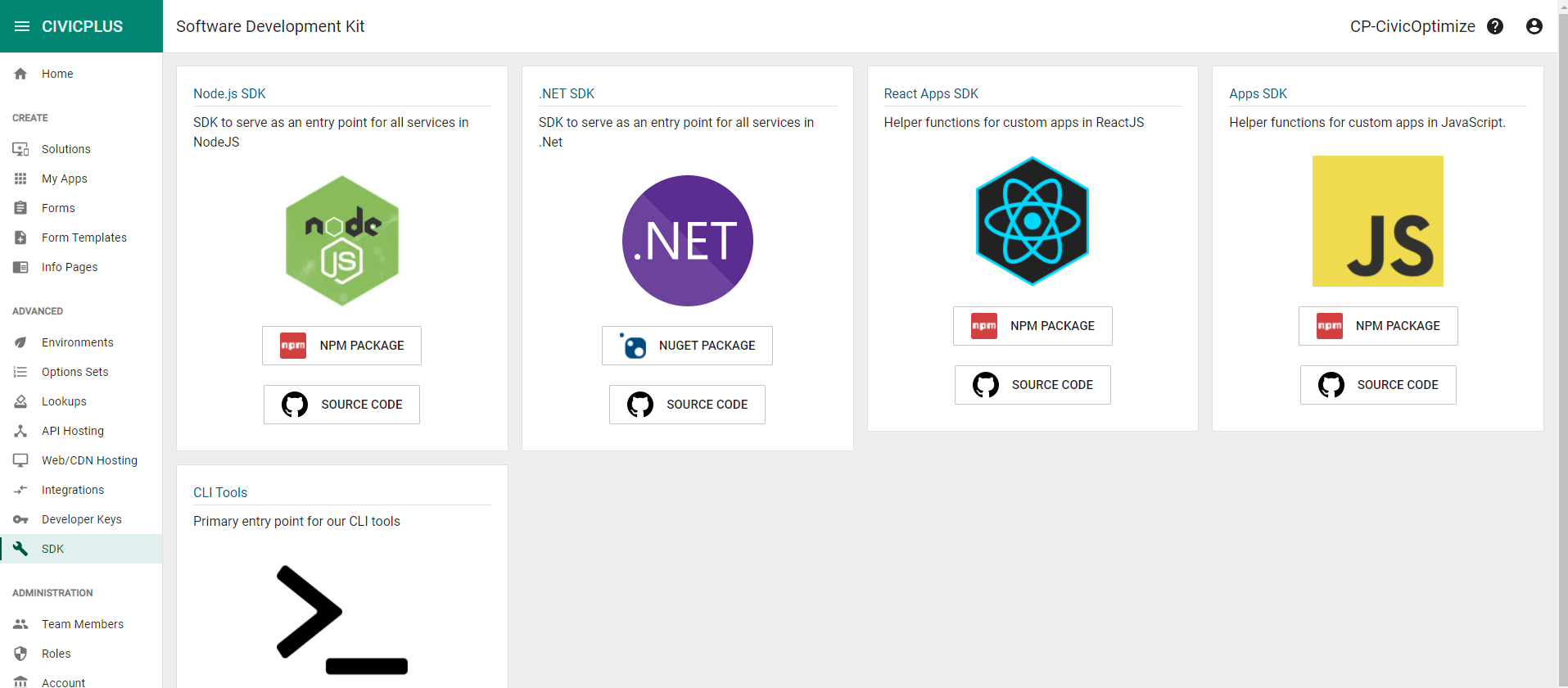Open the NuGet Package button
Viewport: 1568px width, 688px height.
coord(687,346)
